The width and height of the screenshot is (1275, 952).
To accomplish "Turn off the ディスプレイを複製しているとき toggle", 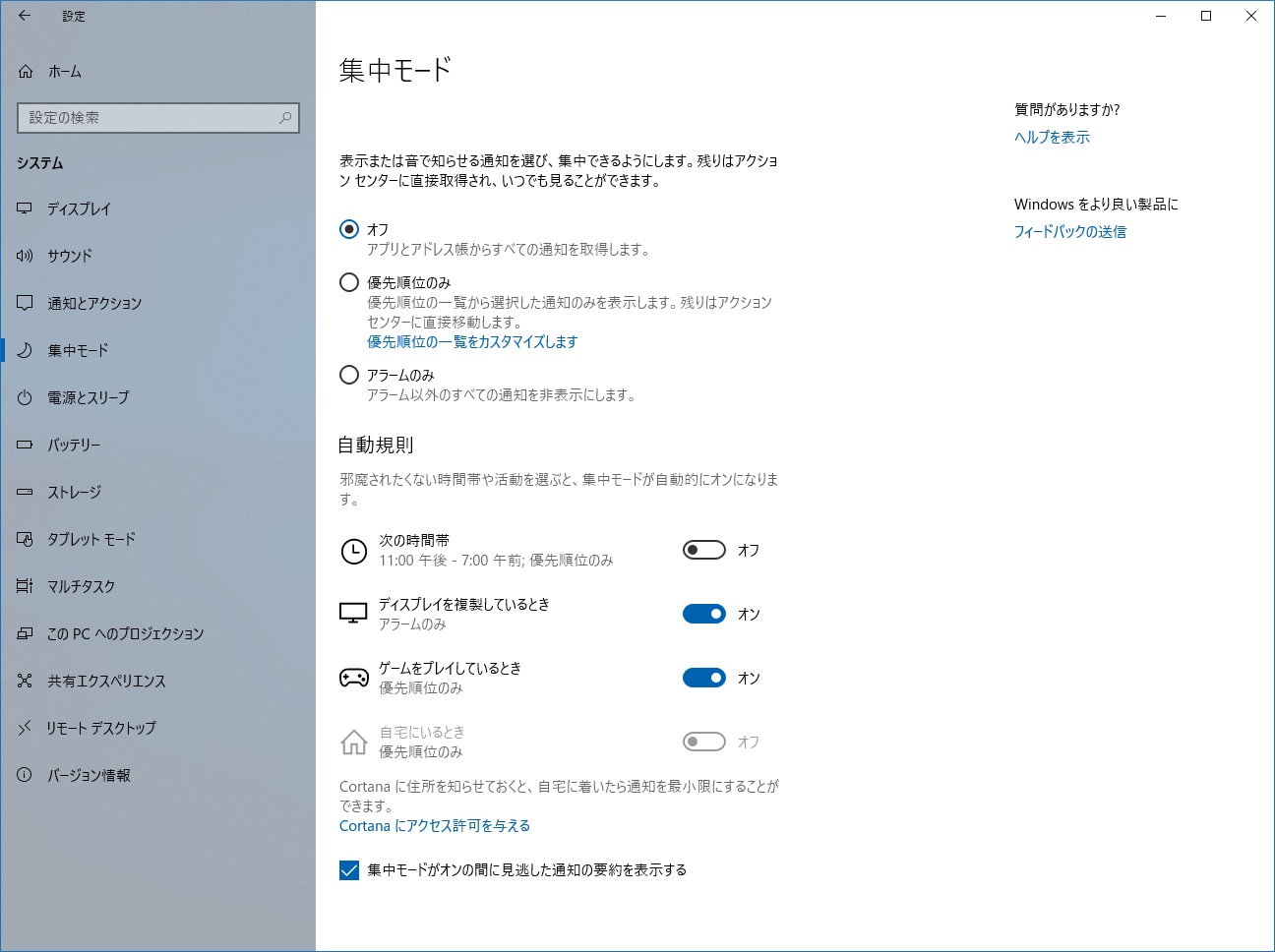I will click(x=704, y=614).
